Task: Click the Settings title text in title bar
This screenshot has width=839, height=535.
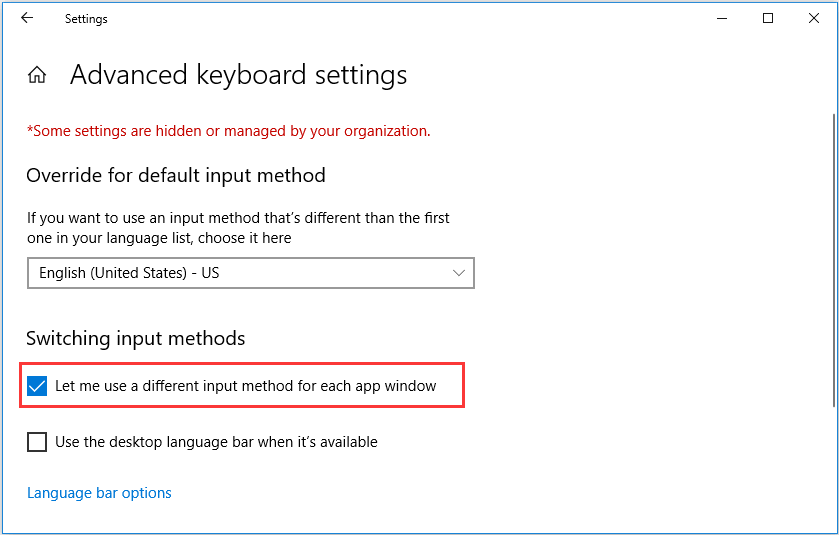Action: point(86,19)
